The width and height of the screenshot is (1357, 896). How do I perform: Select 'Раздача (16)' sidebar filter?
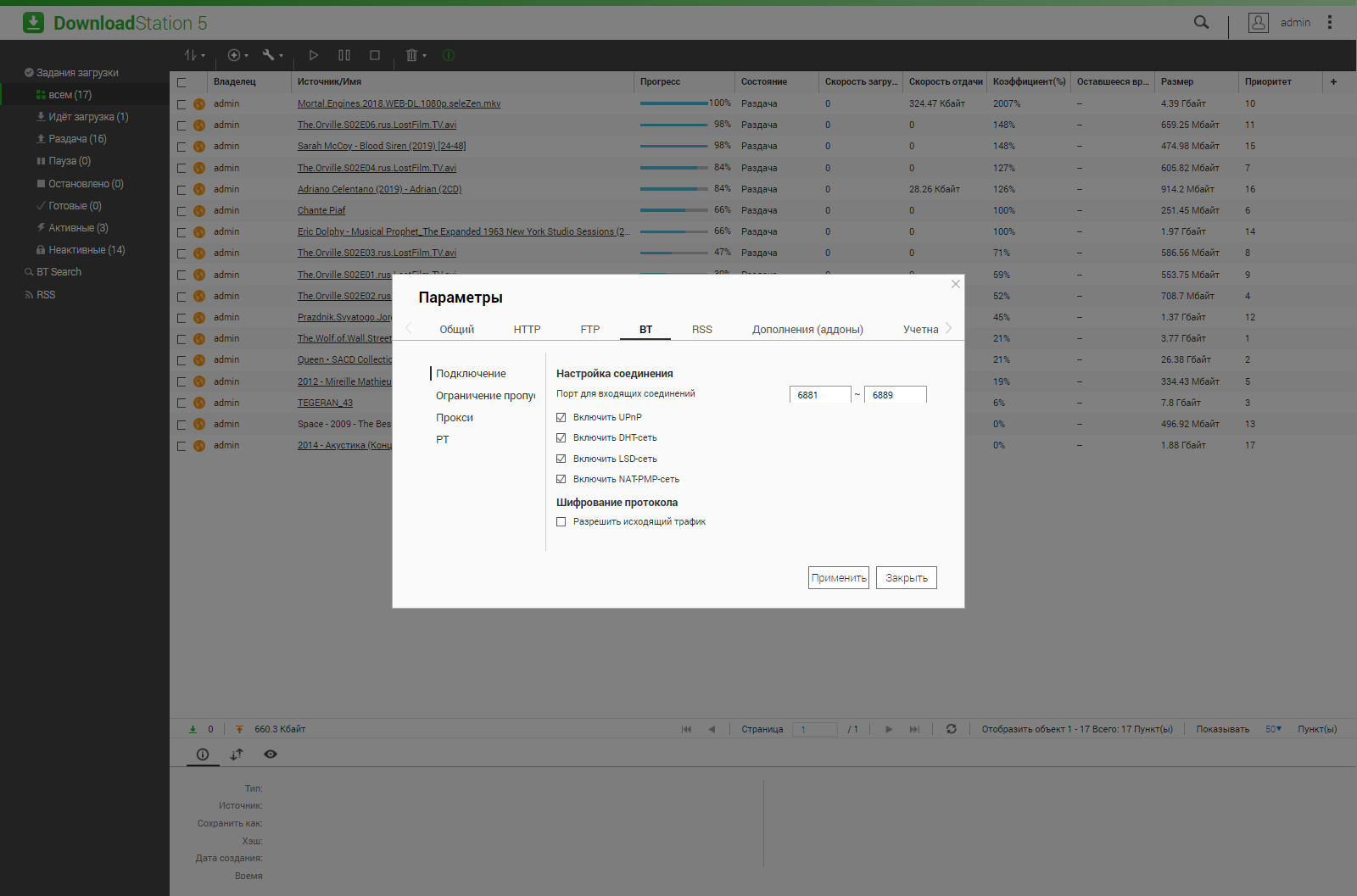coord(71,139)
